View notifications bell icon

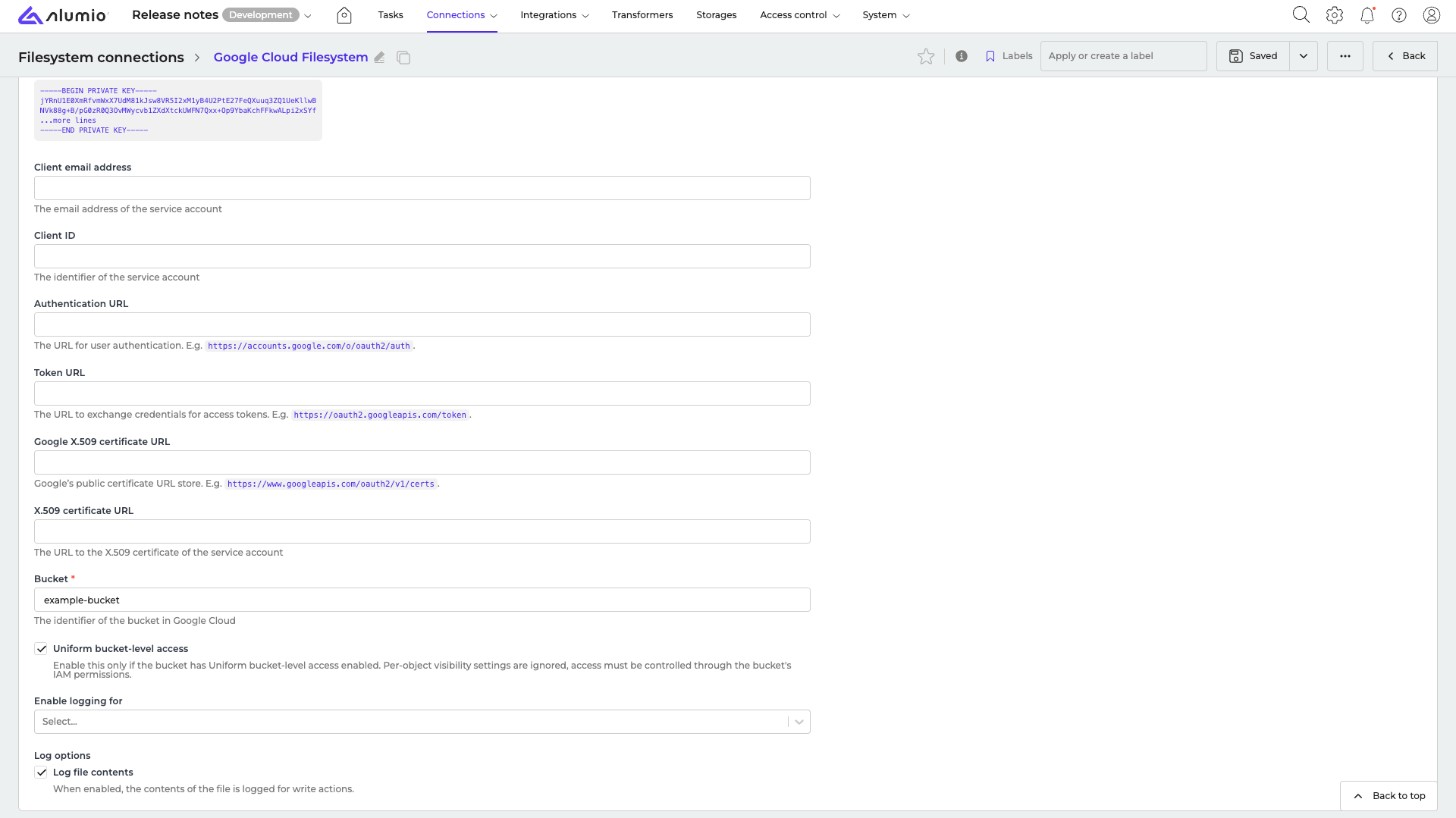[x=1367, y=15]
